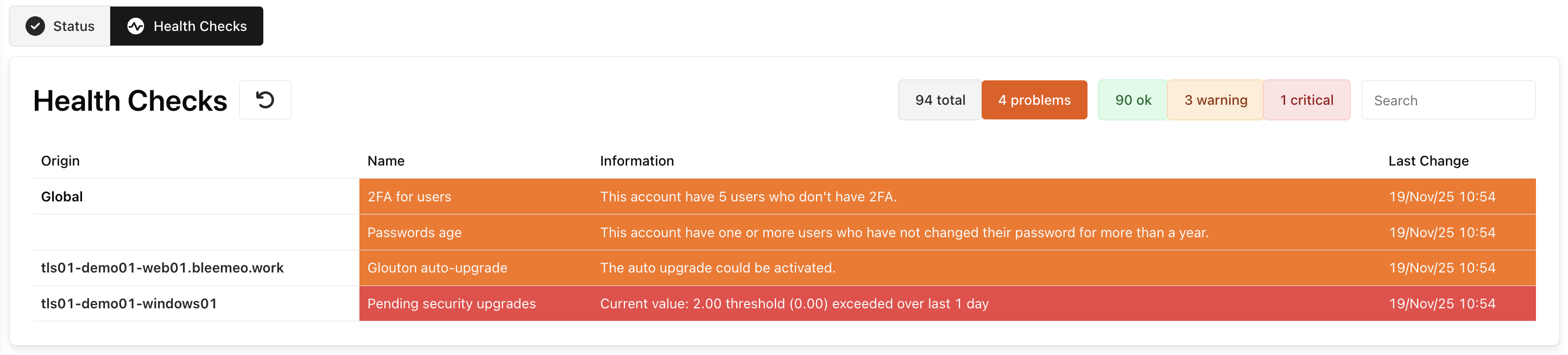The image size is (1568, 355).
Task: Select the checkmark icon on the Status tab
Action: pyautogui.click(x=35, y=26)
